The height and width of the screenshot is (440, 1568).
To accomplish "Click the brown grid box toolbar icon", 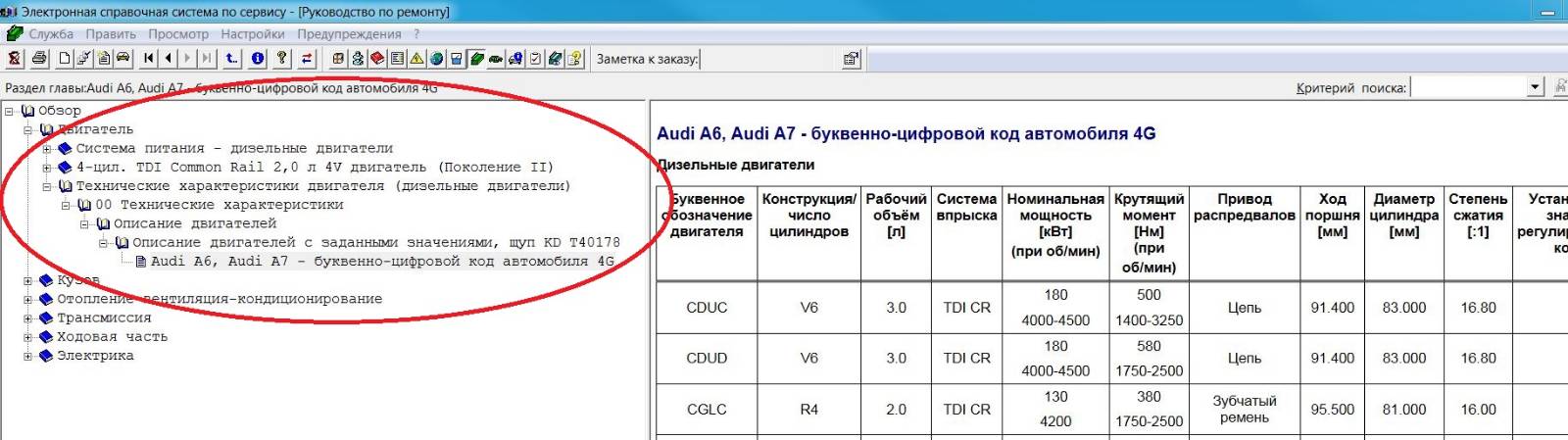I will pyautogui.click(x=338, y=58).
